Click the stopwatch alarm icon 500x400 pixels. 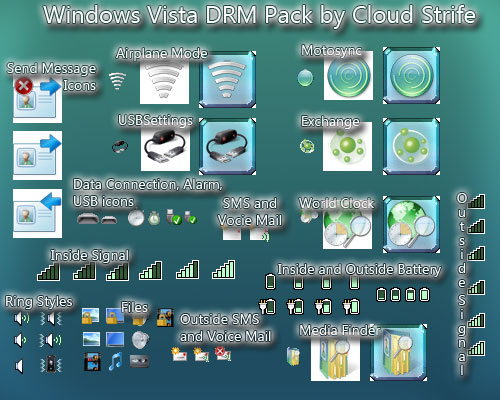pos(136,217)
